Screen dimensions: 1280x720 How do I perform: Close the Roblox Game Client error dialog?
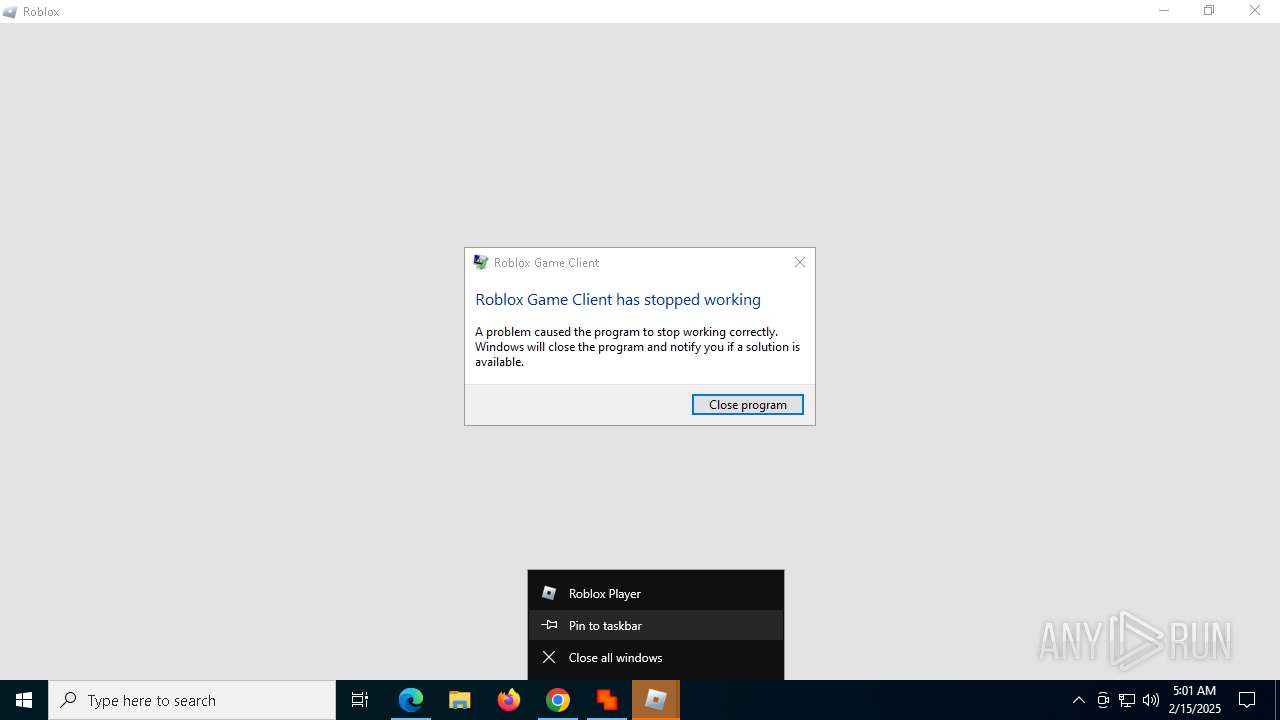click(800, 262)
